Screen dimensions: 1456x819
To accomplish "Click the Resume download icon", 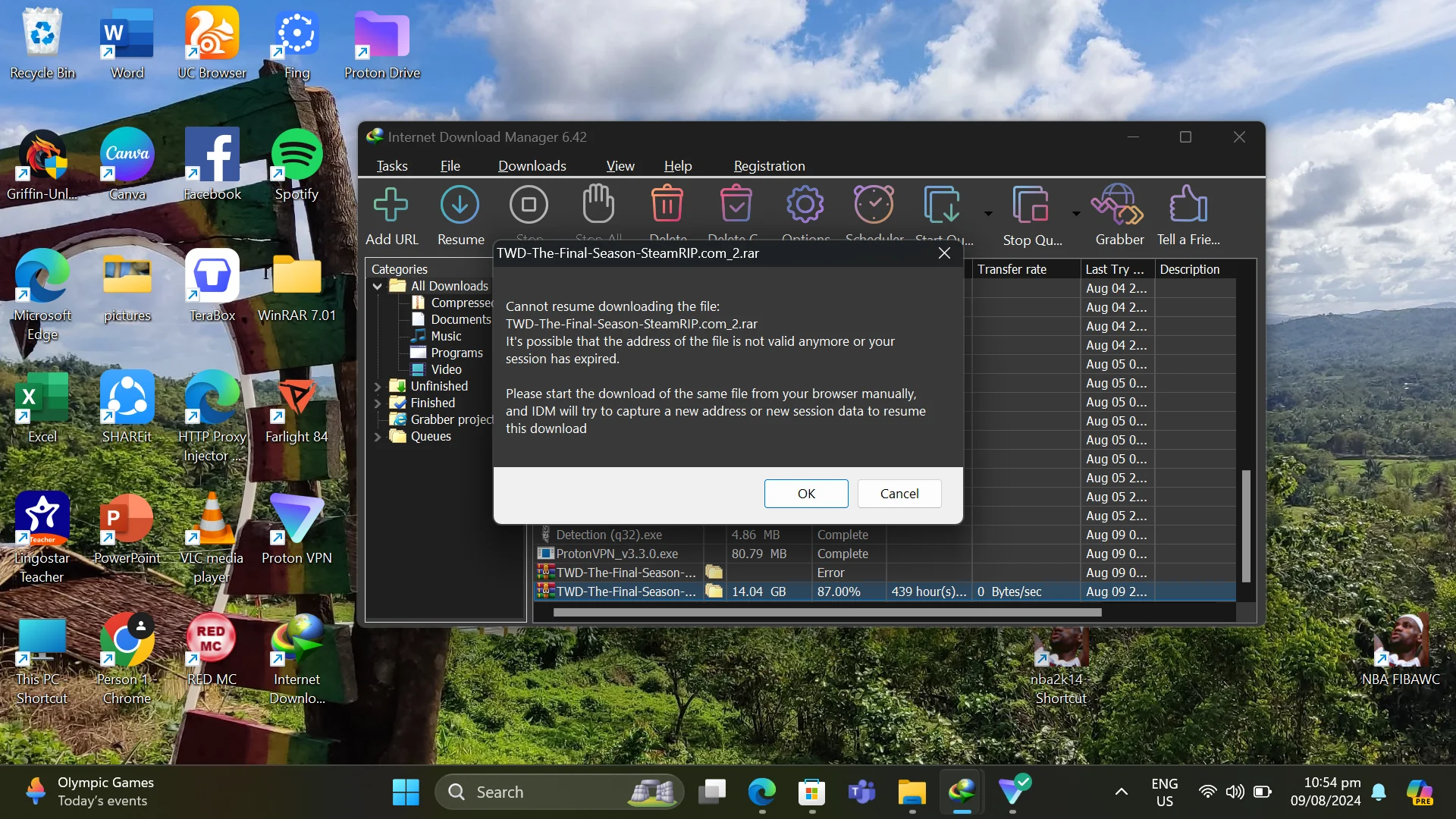I will (460, 206).
